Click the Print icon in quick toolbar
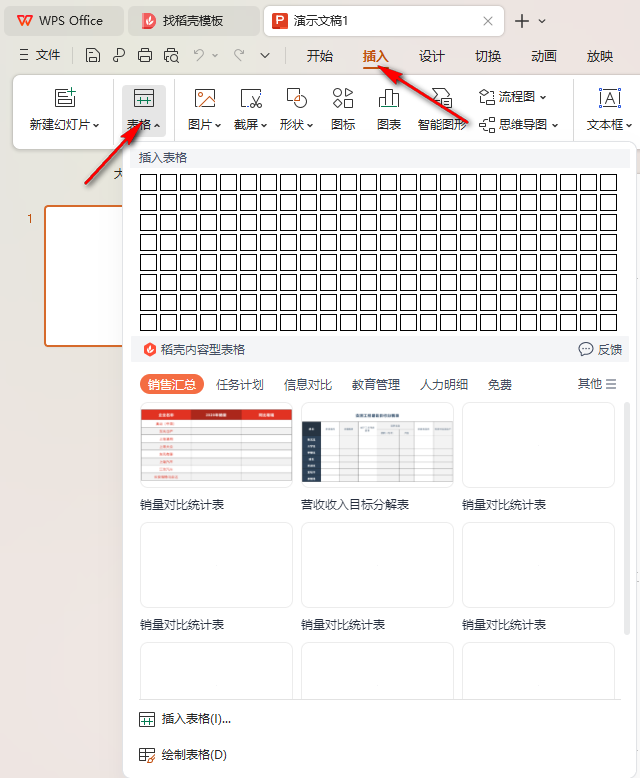The width and height of the screenshot is (640, 778). pyautogui.click(x=145, y=56)
